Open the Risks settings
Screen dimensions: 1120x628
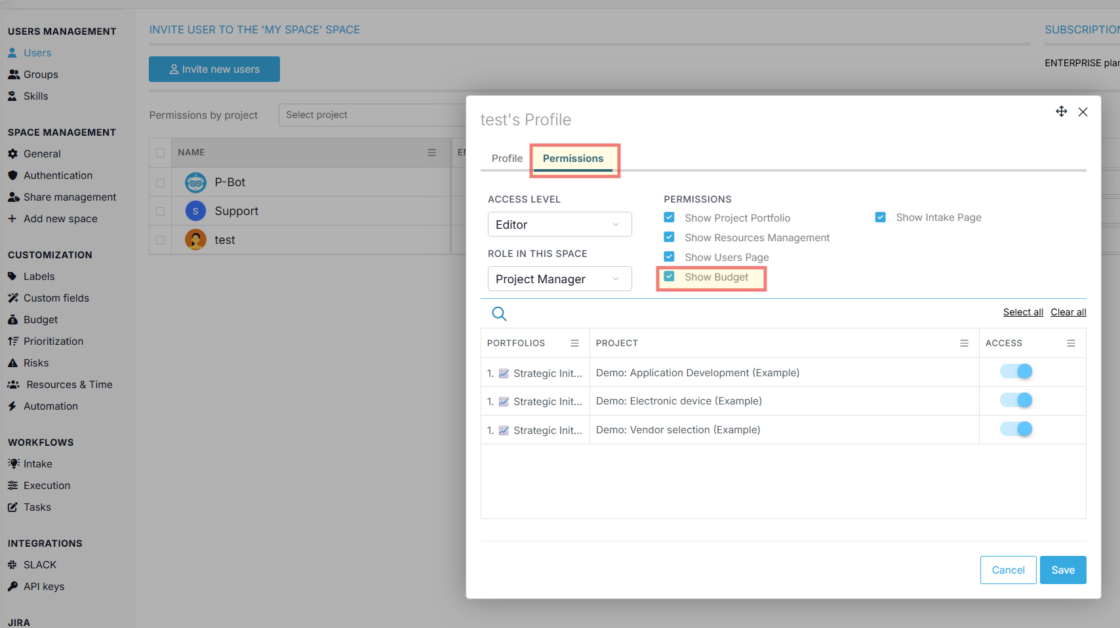[x=37, y=362]
